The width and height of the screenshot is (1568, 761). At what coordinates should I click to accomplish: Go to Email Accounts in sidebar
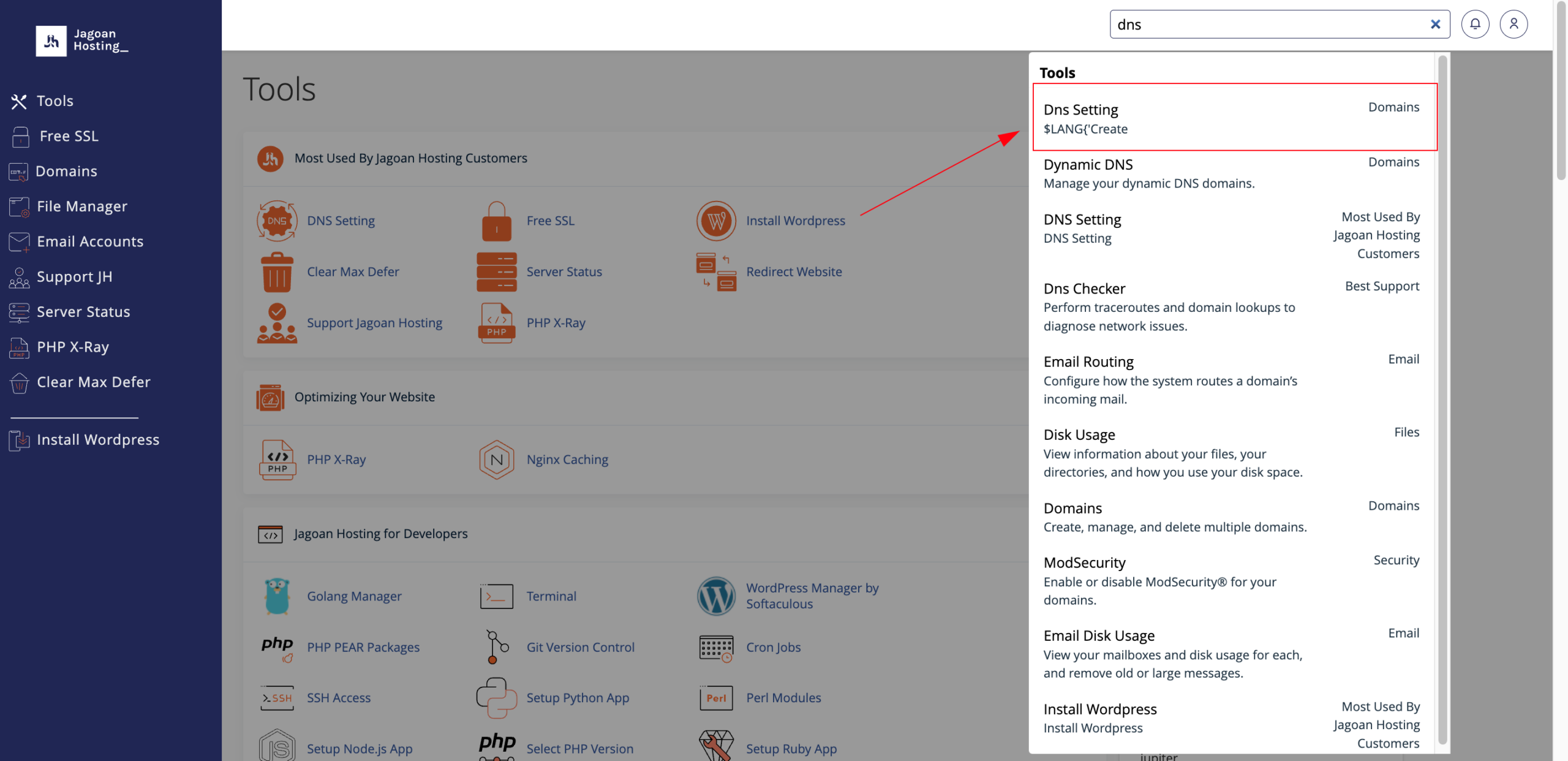(x=89, y=241)
